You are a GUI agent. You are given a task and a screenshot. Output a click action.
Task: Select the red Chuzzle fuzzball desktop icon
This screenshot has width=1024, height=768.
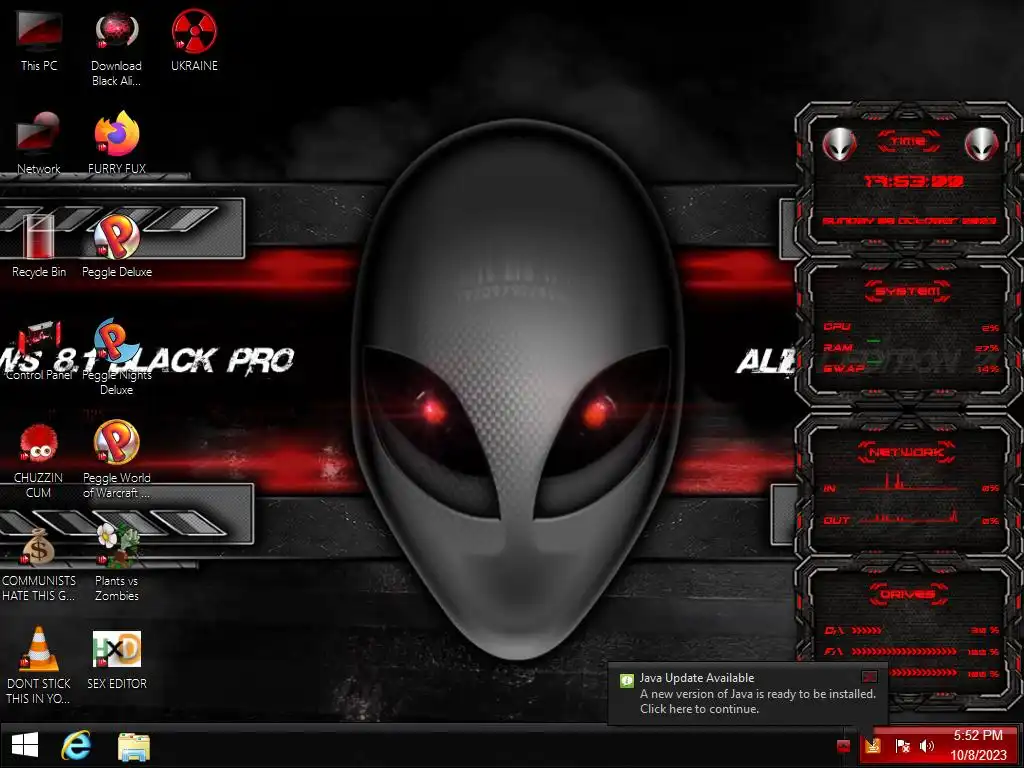(x=39, y=444)
